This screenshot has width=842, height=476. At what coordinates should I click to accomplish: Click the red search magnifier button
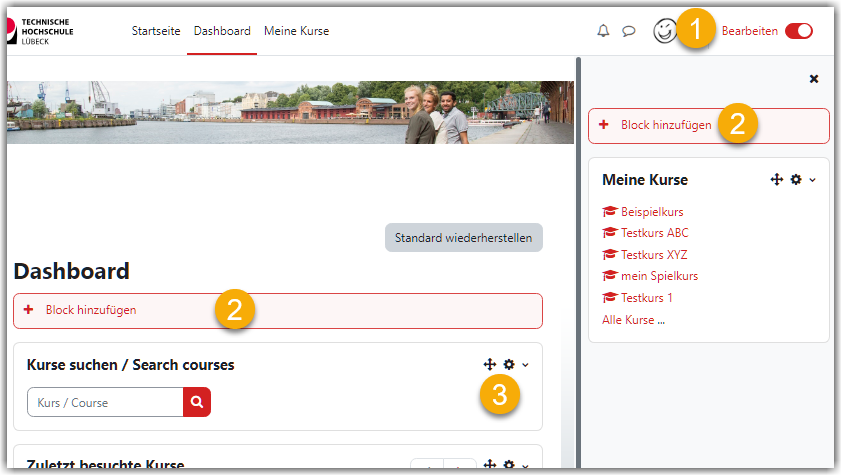coord(197,402)
